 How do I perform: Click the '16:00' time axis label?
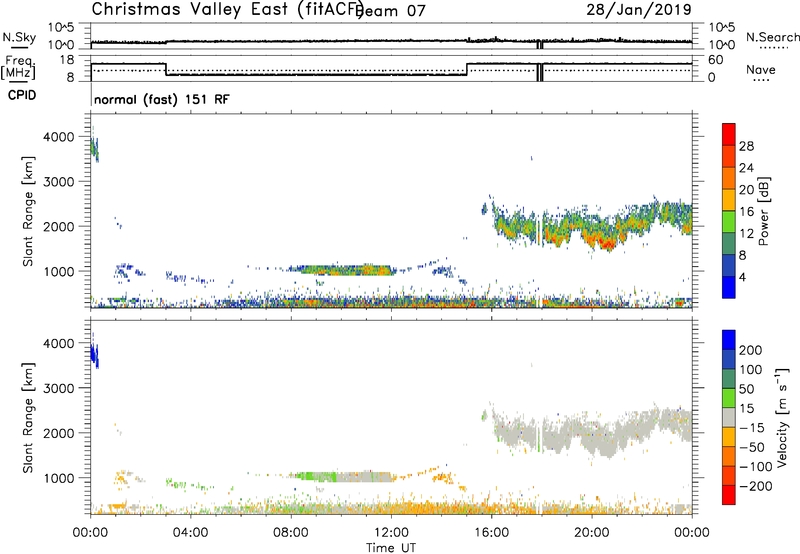(x=491, y=533)
